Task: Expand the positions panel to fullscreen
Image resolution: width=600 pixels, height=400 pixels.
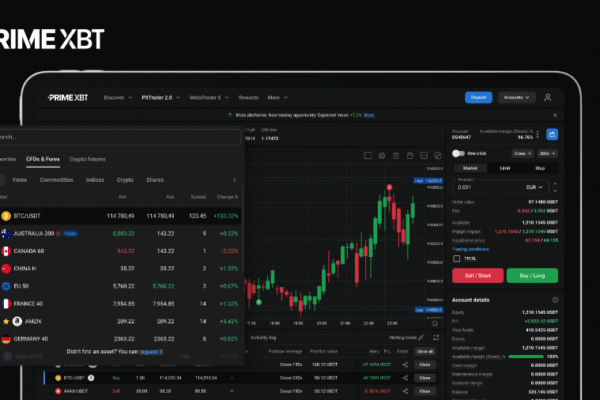Action: coord(436,338)
